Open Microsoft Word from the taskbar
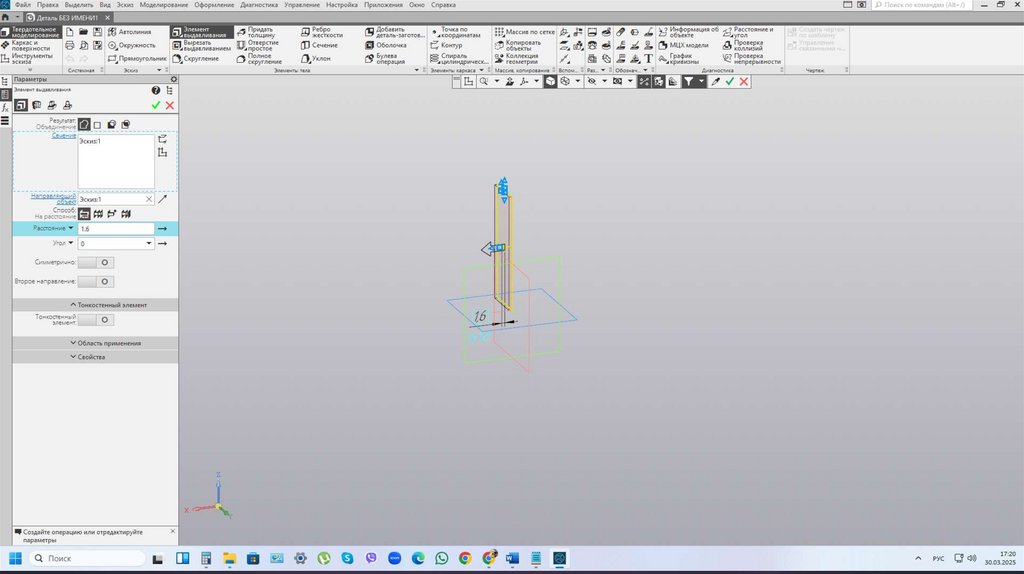1024x574 pixels. click(x=512, y=558)
